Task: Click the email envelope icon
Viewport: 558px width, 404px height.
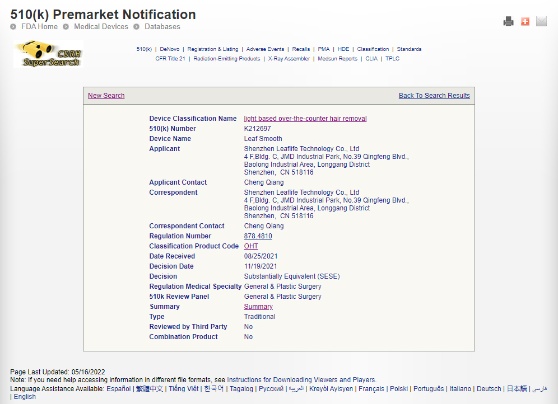Action: [x=541, y=21]
